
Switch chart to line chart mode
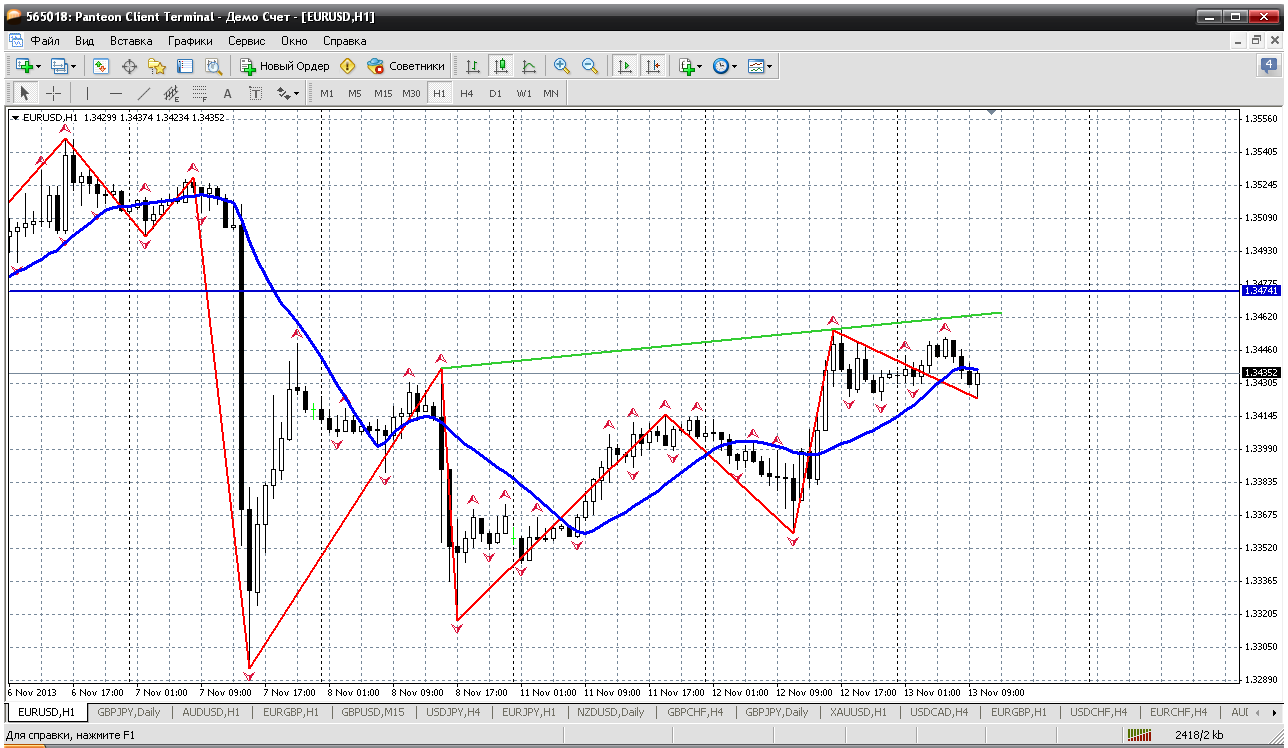click(528, 66)
